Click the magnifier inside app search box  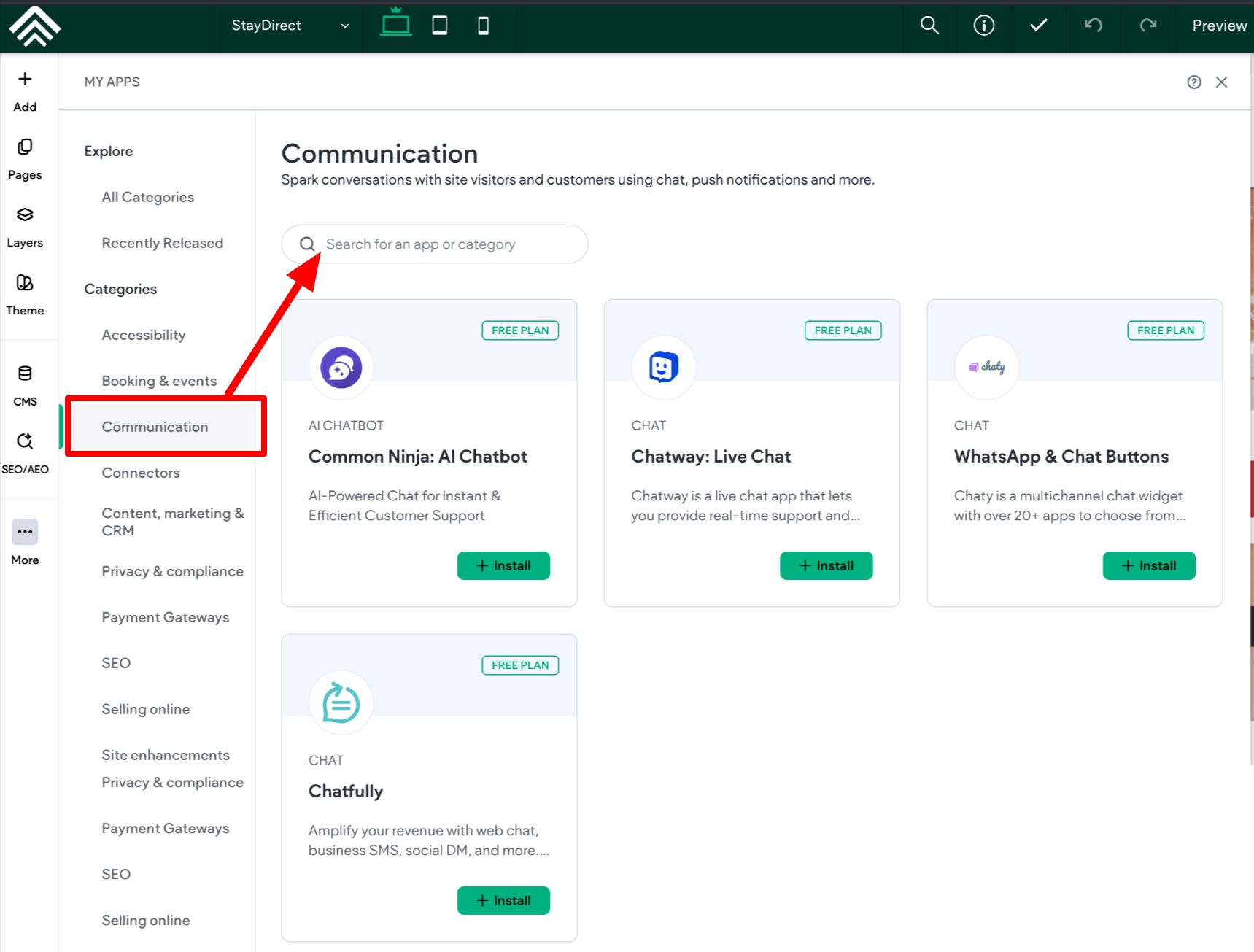pyautogui.click(x=308, y=244)
